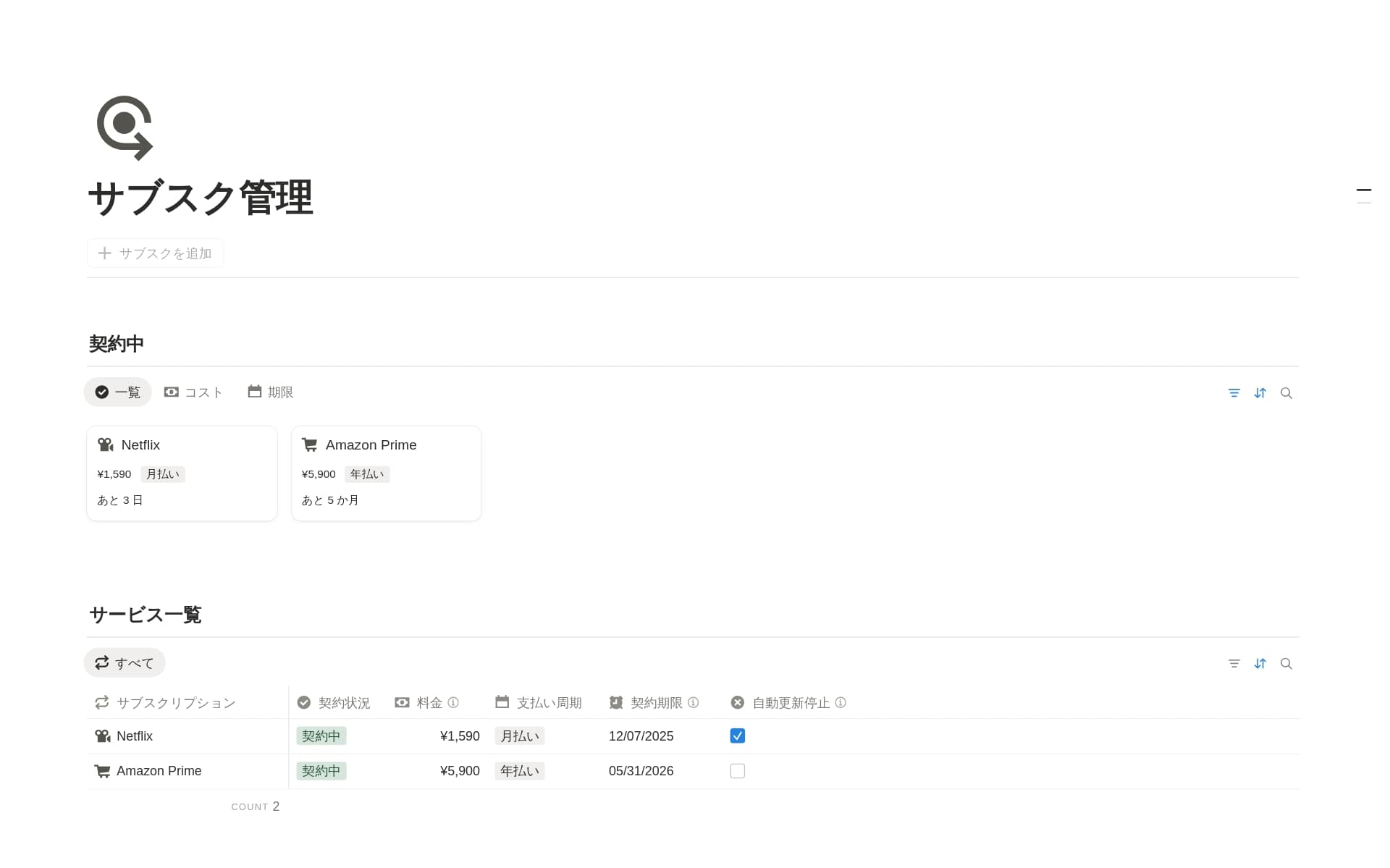Click the filter icon in the サービス一覧 section
The image size is (1390, 868).
[1234, 664]
